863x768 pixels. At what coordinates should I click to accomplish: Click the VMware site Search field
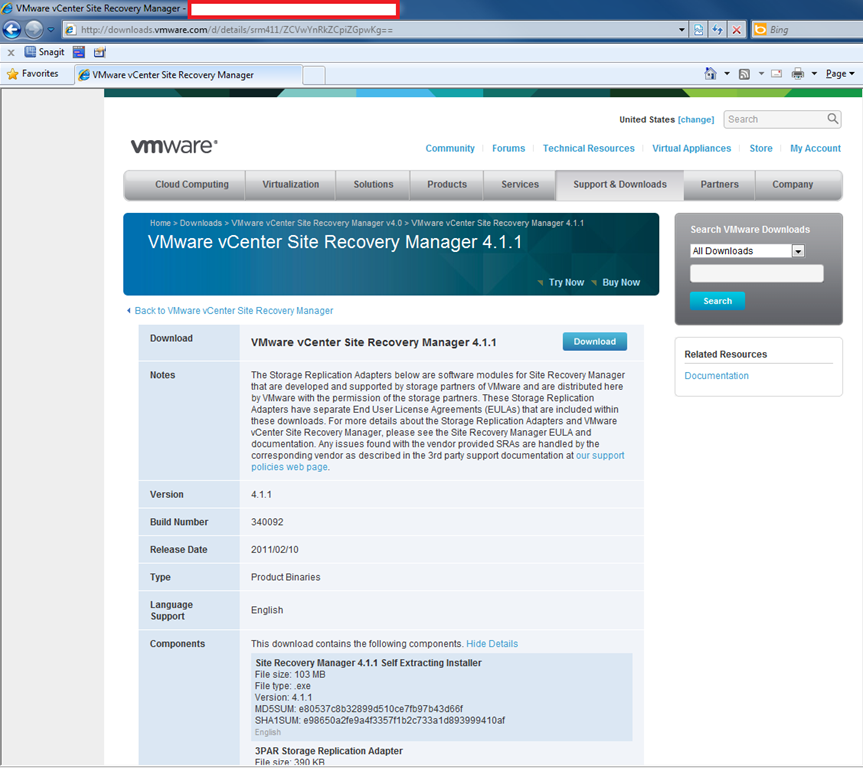(x=775, y=119)
